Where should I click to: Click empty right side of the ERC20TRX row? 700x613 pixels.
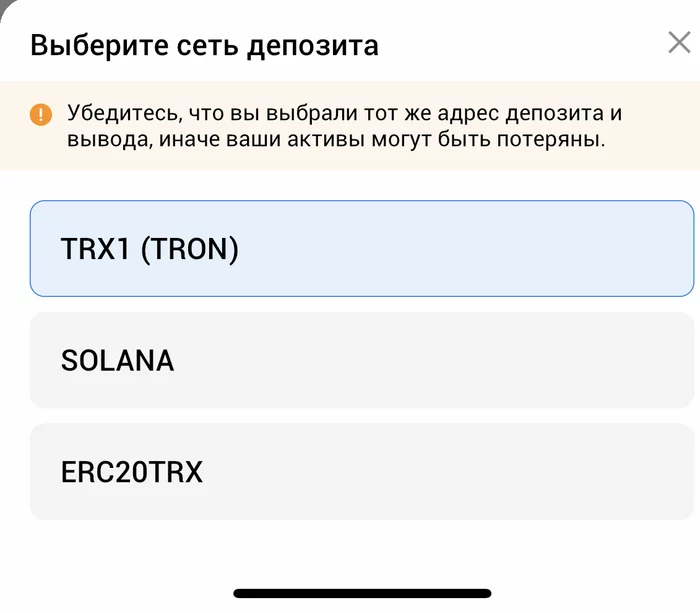point(491,471)
